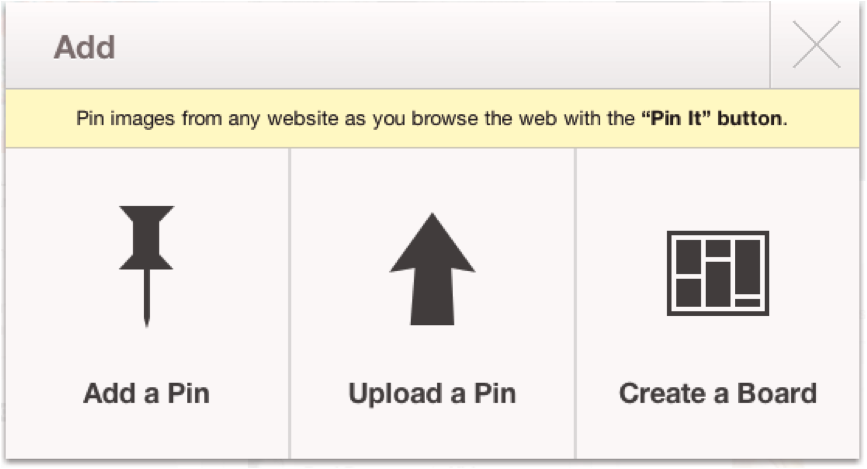Click the board grid layout icon

pos(718,273)
